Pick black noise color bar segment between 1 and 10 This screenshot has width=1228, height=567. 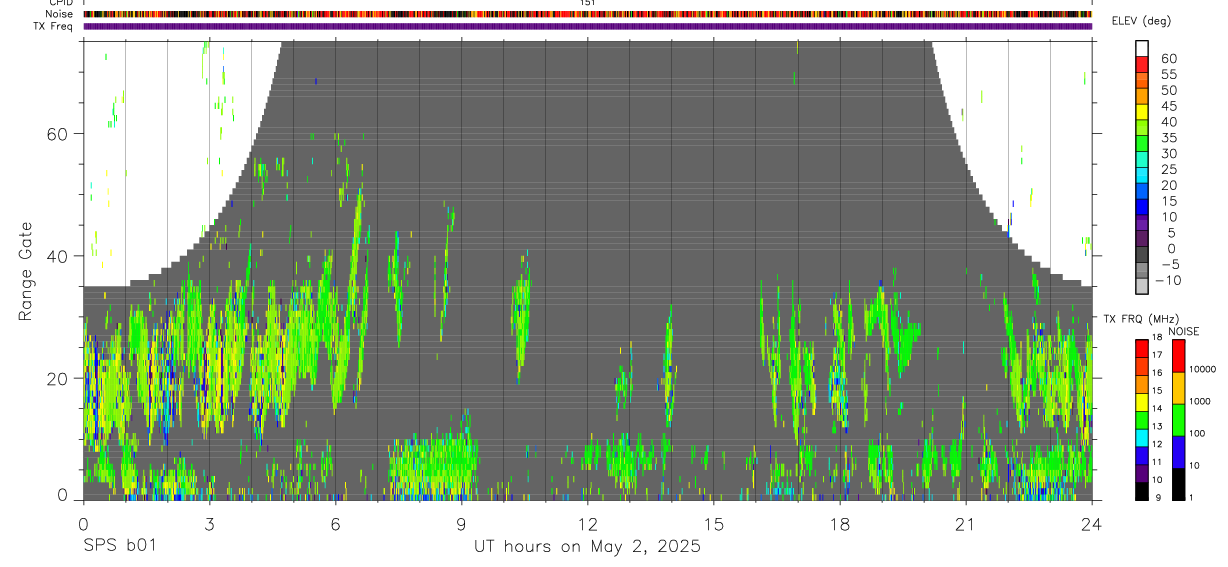pyautogui.click(x=1178, y=484)
